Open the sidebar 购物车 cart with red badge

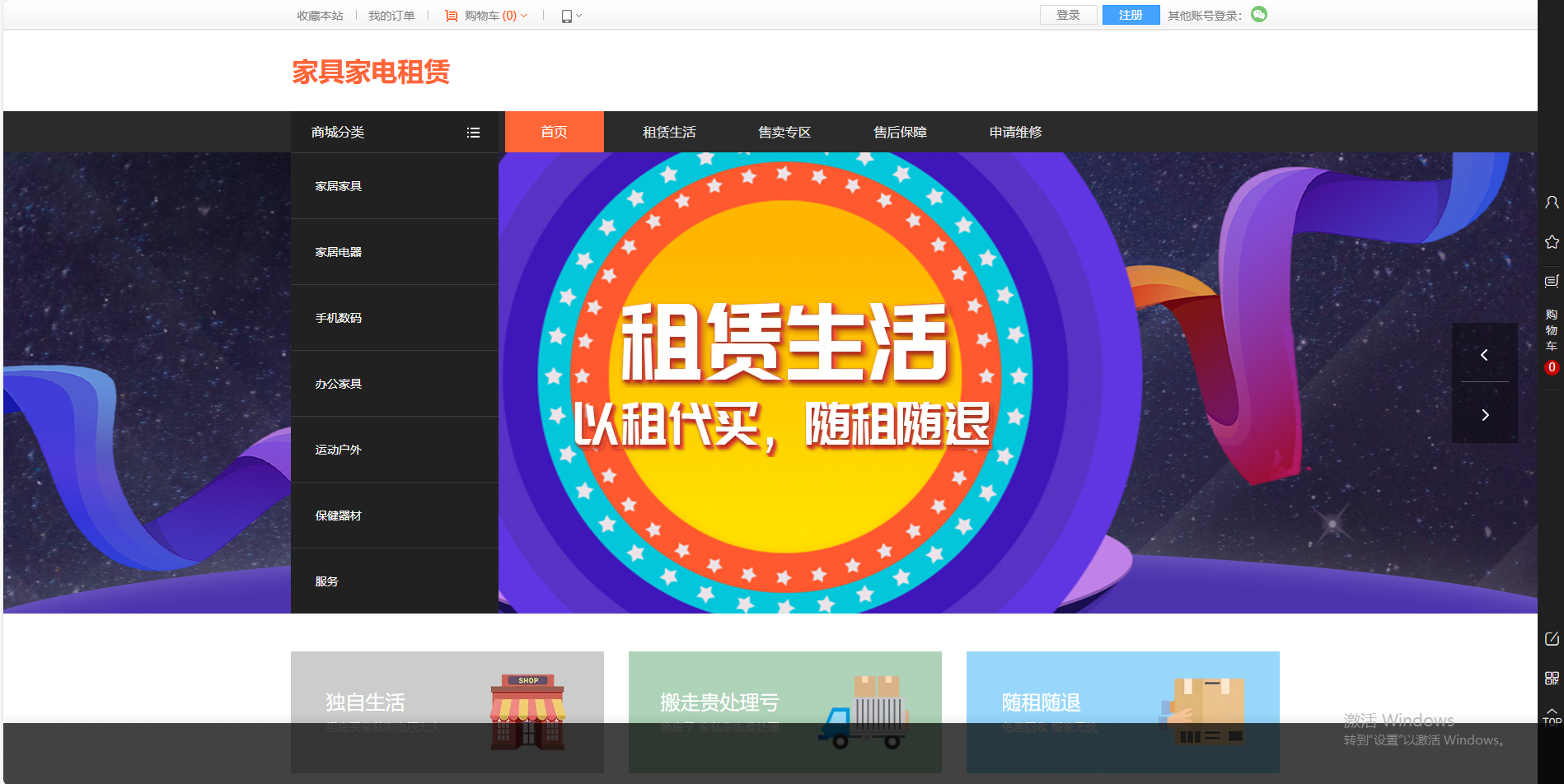[x=1552, y=339]
